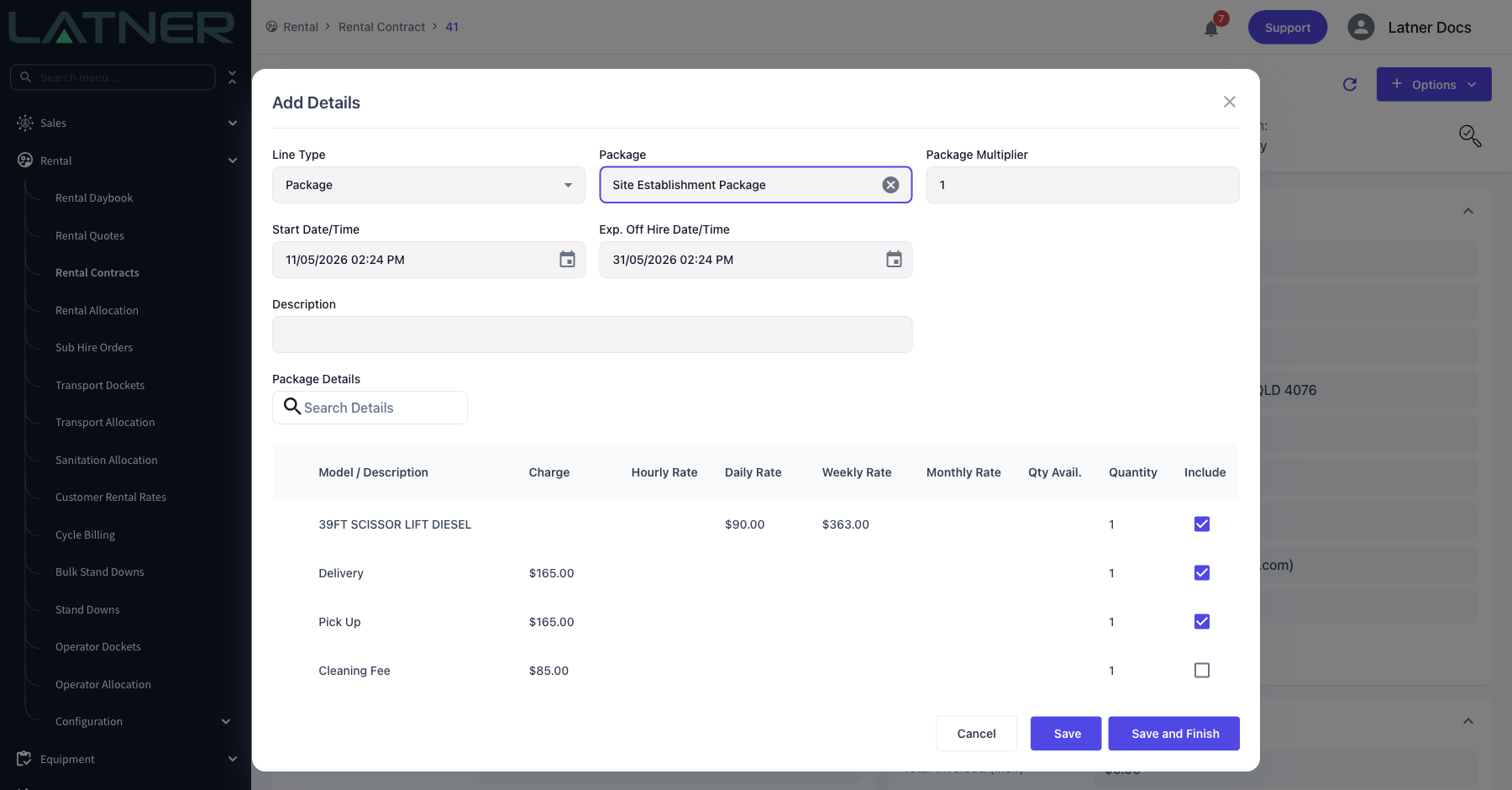
Task: Open the Exp. Off Hire calendar picker
Action: pyautogui.click(x=895, y=260)
